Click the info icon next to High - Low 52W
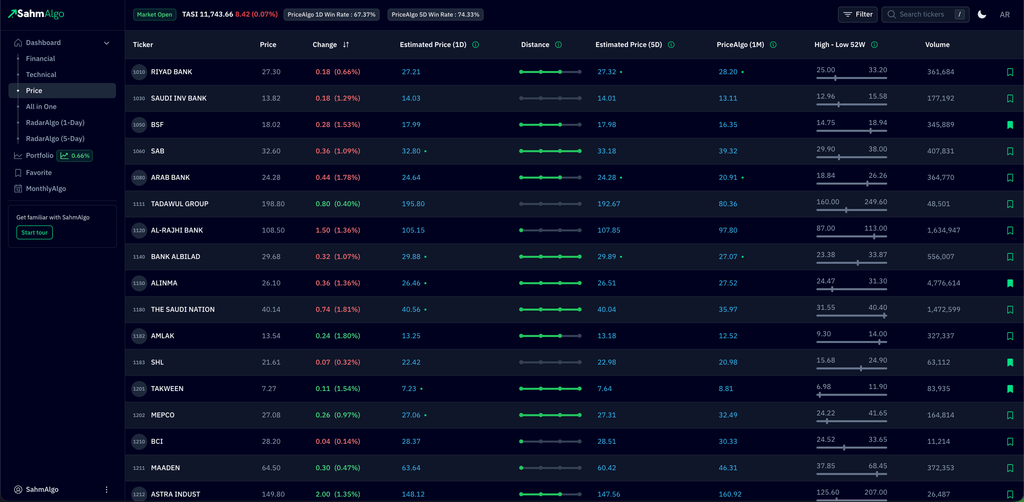Viewport: 1024px width, 502px height. pos(875,45)
